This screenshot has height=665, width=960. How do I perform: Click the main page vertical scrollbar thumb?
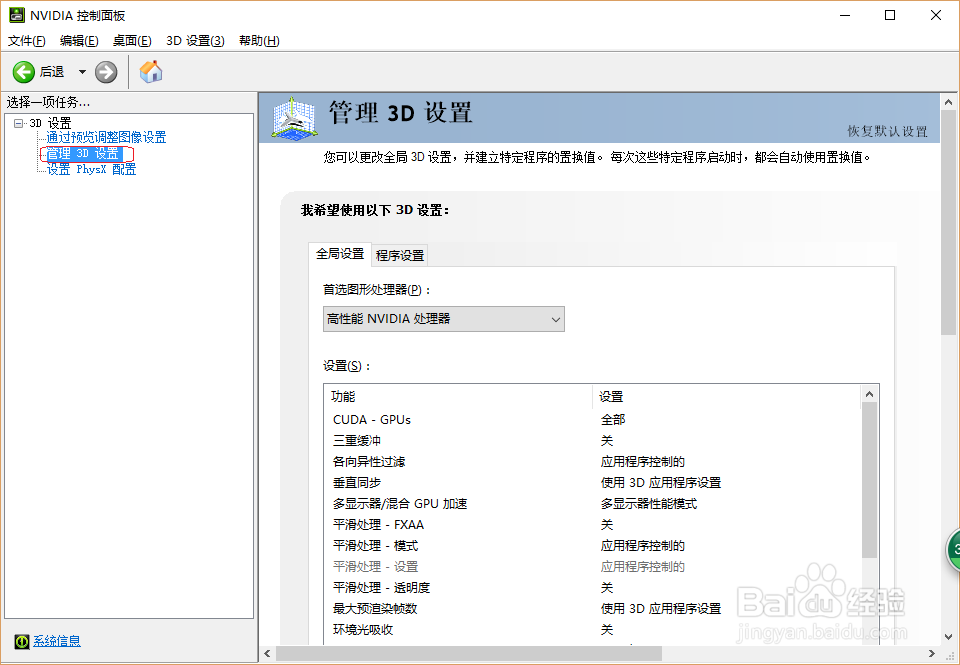click(x=948, y=223)
